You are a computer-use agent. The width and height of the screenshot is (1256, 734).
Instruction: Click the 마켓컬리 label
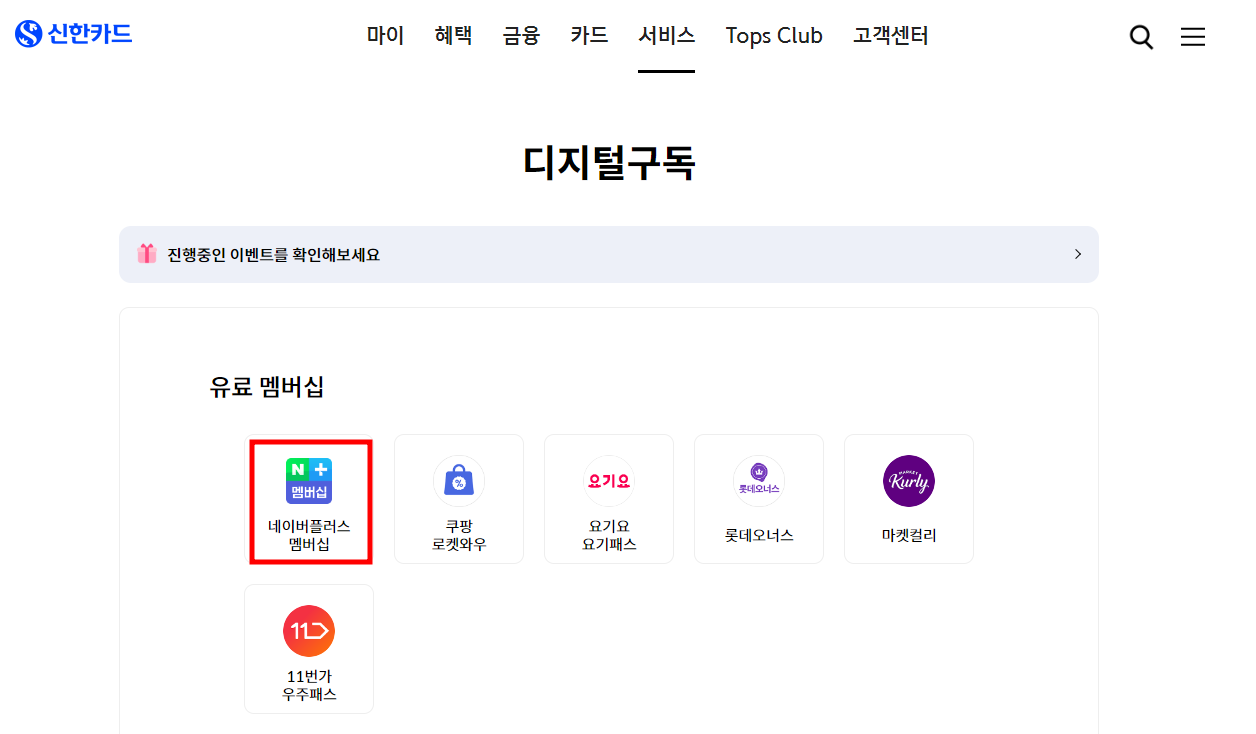point(909,535)
